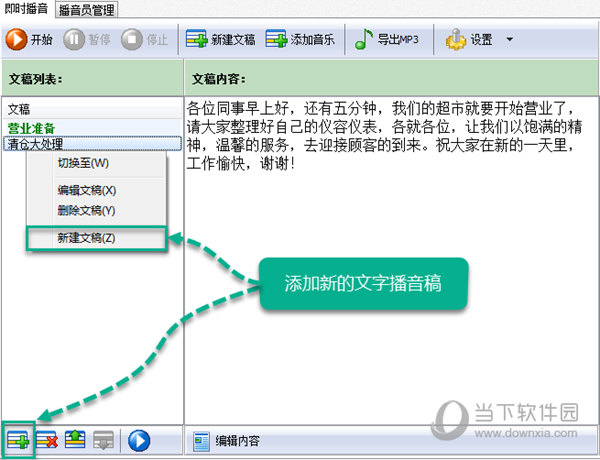
Task: Click the 添加音乐 text label
Action: pos(312,39)
